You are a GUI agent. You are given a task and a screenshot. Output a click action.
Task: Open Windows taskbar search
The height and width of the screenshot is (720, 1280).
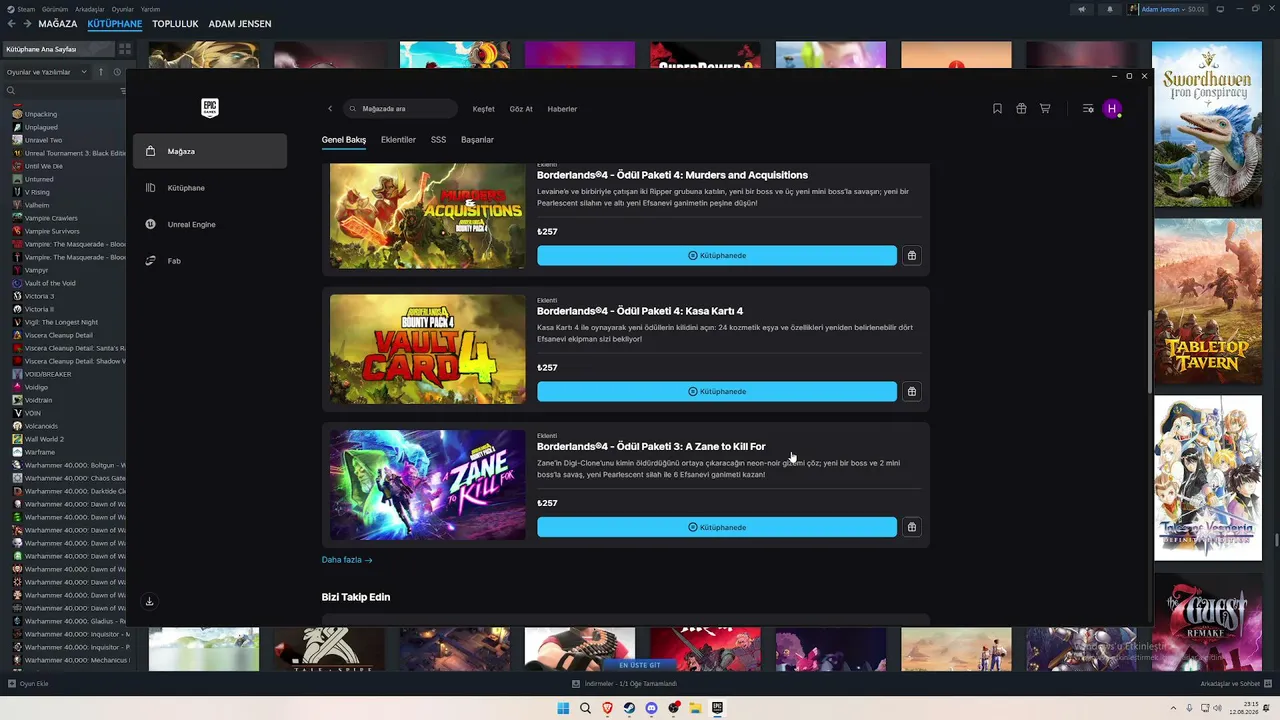tap(585, 708)
